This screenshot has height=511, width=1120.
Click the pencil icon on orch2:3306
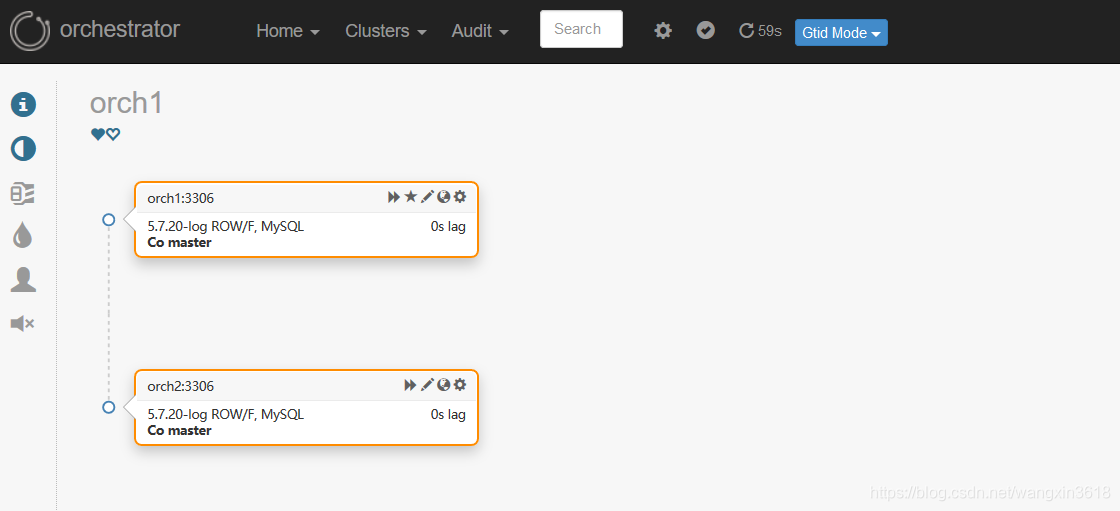coord(427,385)
